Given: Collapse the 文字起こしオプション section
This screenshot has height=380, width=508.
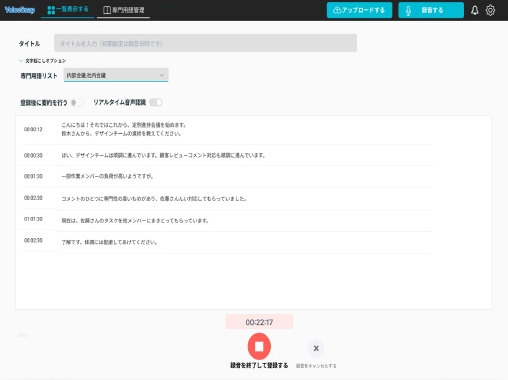Looking at the screenshot, I should coord(42,61).
